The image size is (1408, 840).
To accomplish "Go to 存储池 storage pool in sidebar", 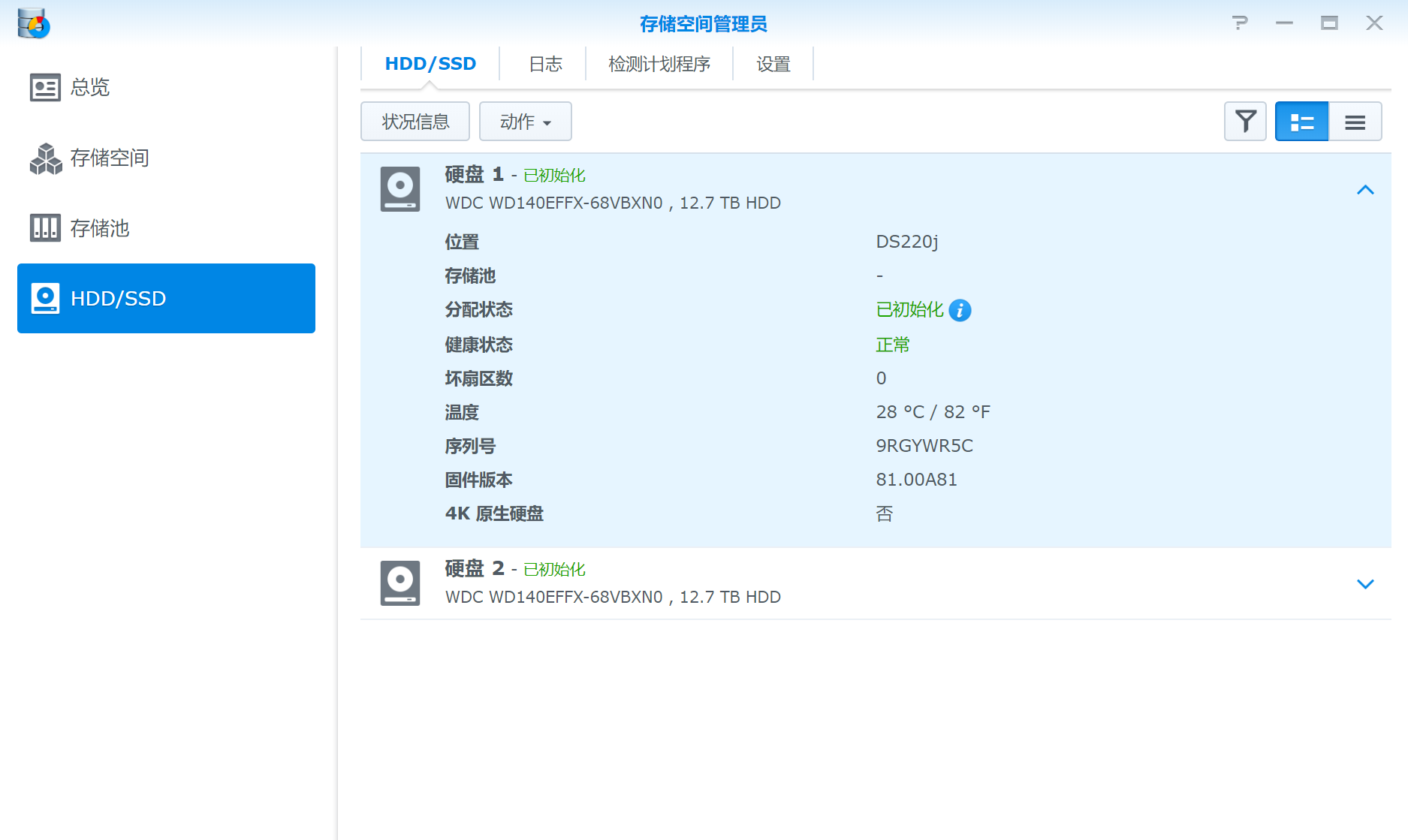I will click(99, 228).
